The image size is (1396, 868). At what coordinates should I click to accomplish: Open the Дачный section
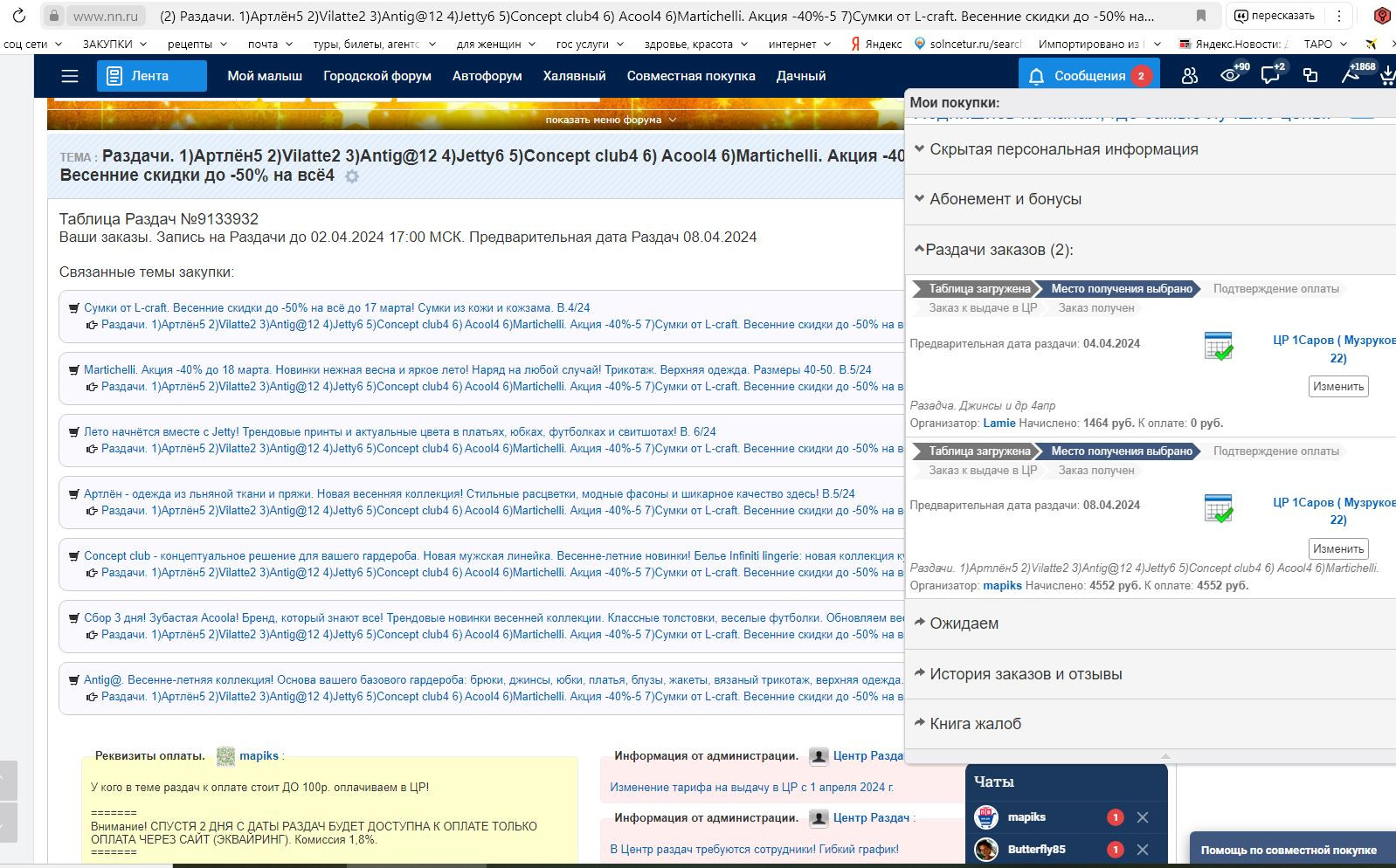click(801, 76)
